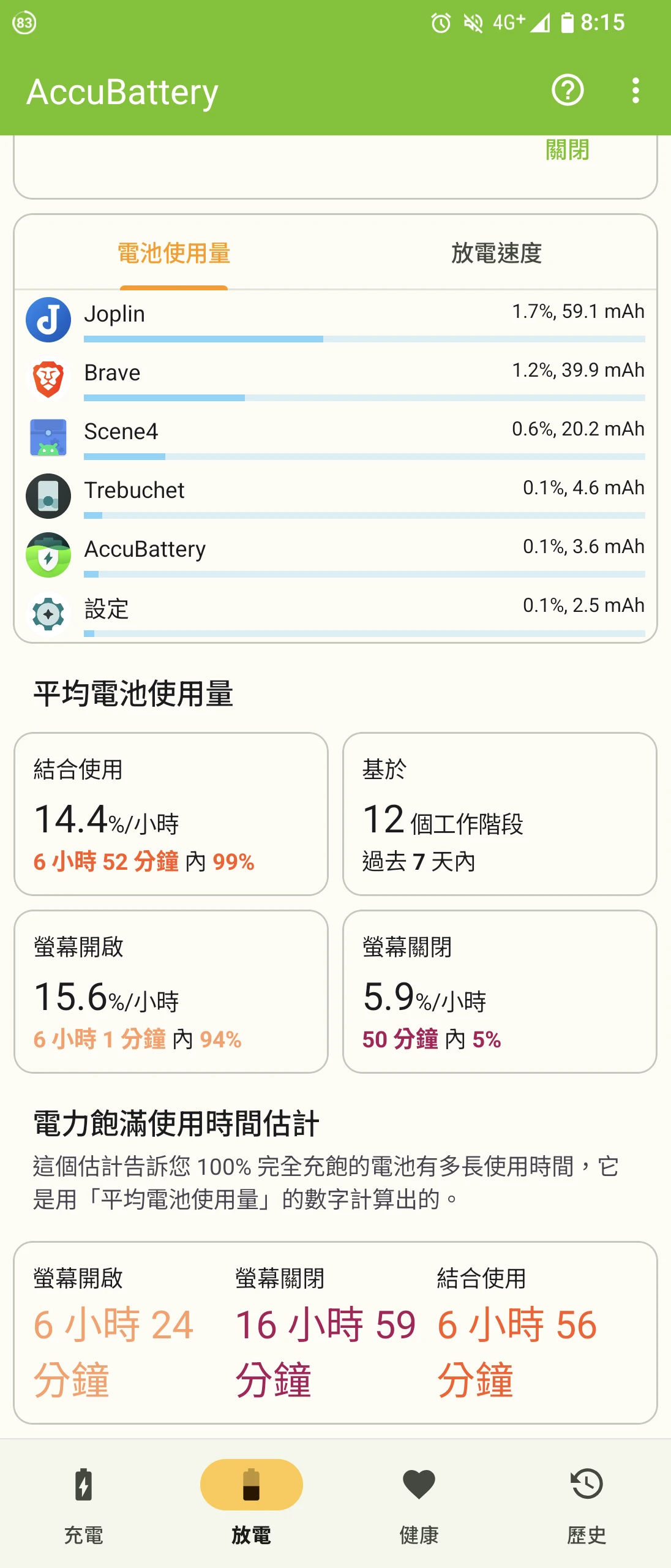Viewport: 671px width, 1568px height.
Task: Tap the AccuBattery app icon in list
Action: 48,555
